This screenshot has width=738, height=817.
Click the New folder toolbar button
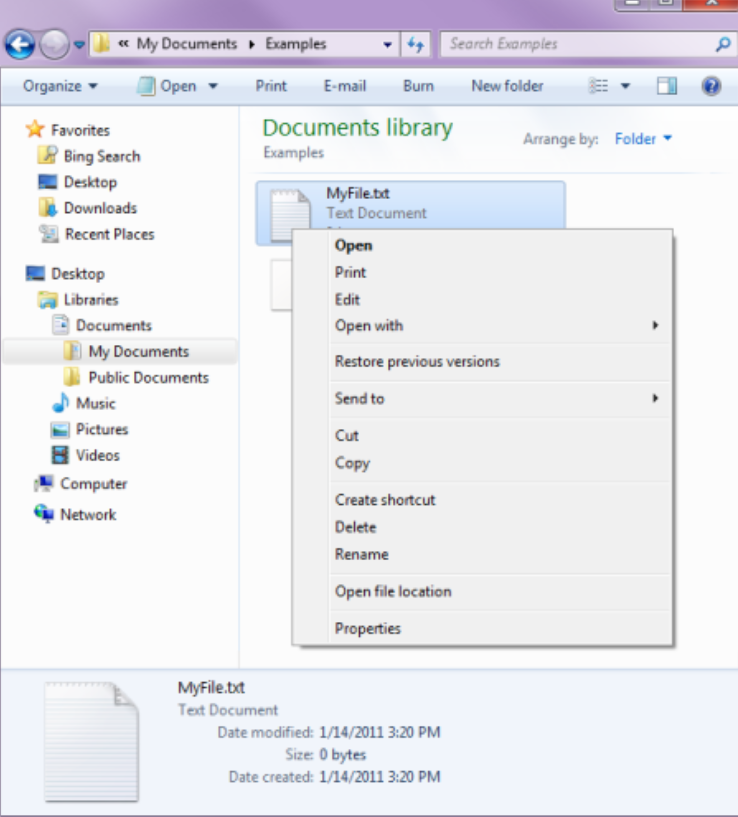click(507, 86)
